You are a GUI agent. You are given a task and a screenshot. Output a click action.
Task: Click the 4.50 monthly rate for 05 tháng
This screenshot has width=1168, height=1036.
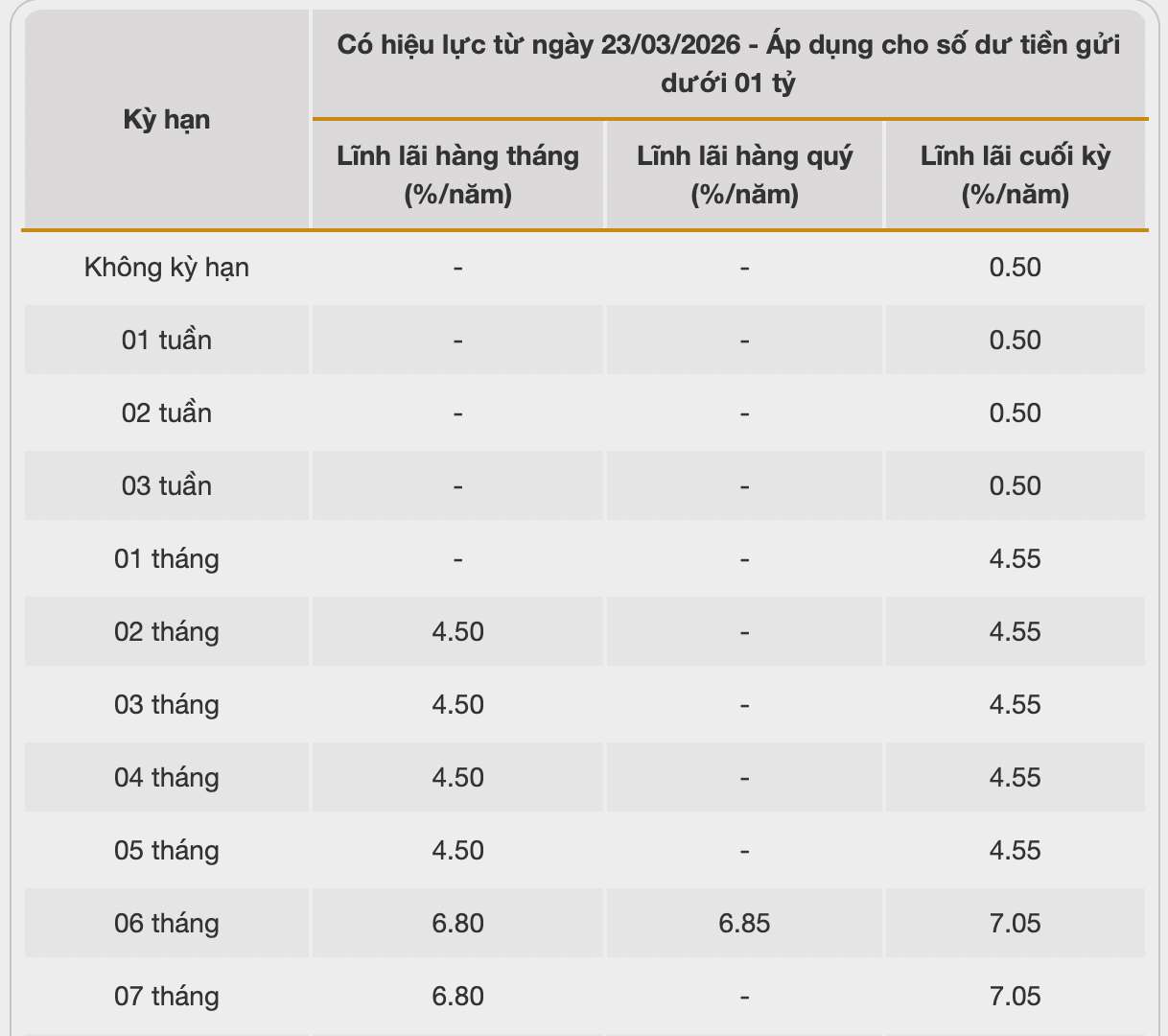tap(457, 850)
